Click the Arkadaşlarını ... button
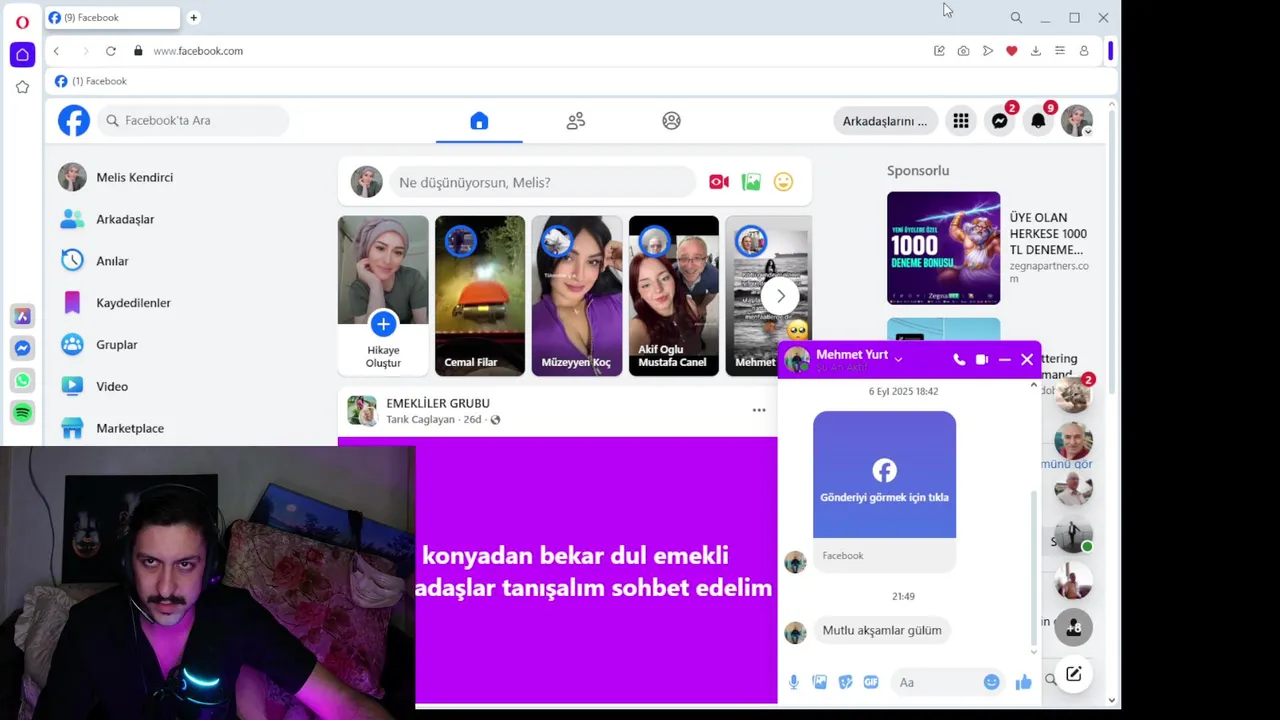Viewport: 1280px width, 720px height. pyautogui.click(x=885, y=121)
